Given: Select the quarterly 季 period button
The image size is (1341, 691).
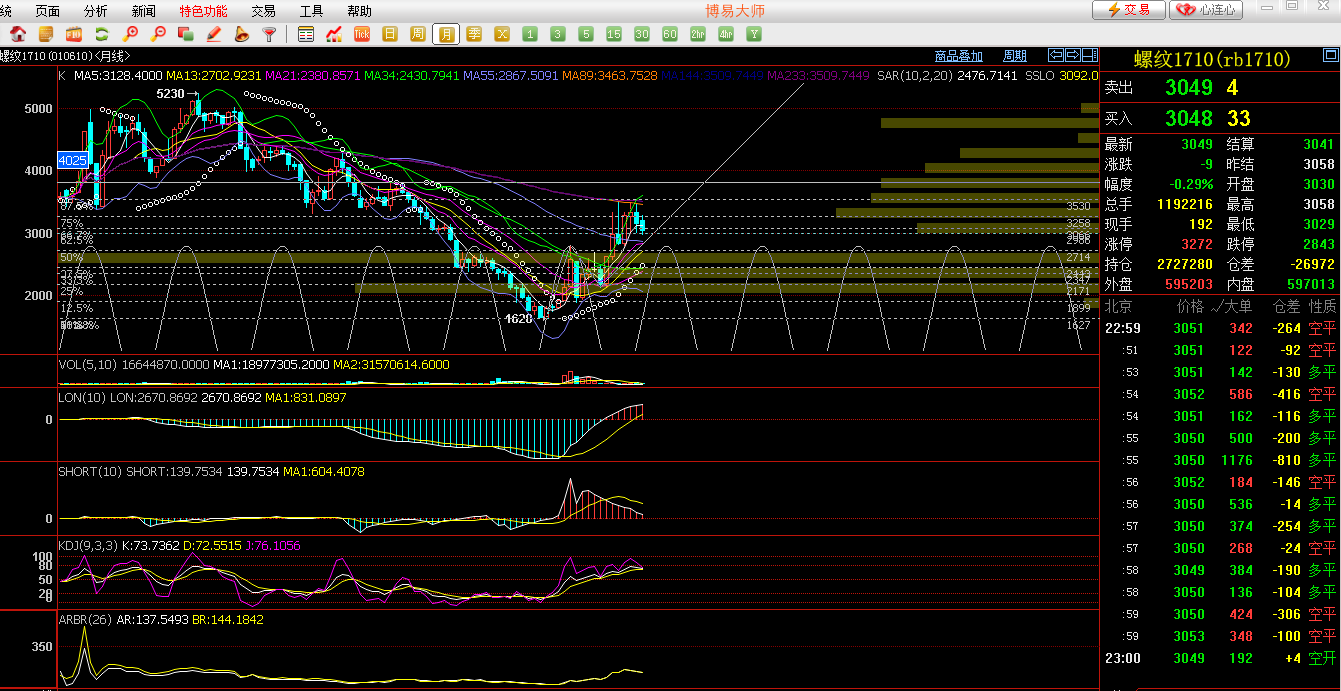Looking at the screenshot, I should [x=474, y=34].
